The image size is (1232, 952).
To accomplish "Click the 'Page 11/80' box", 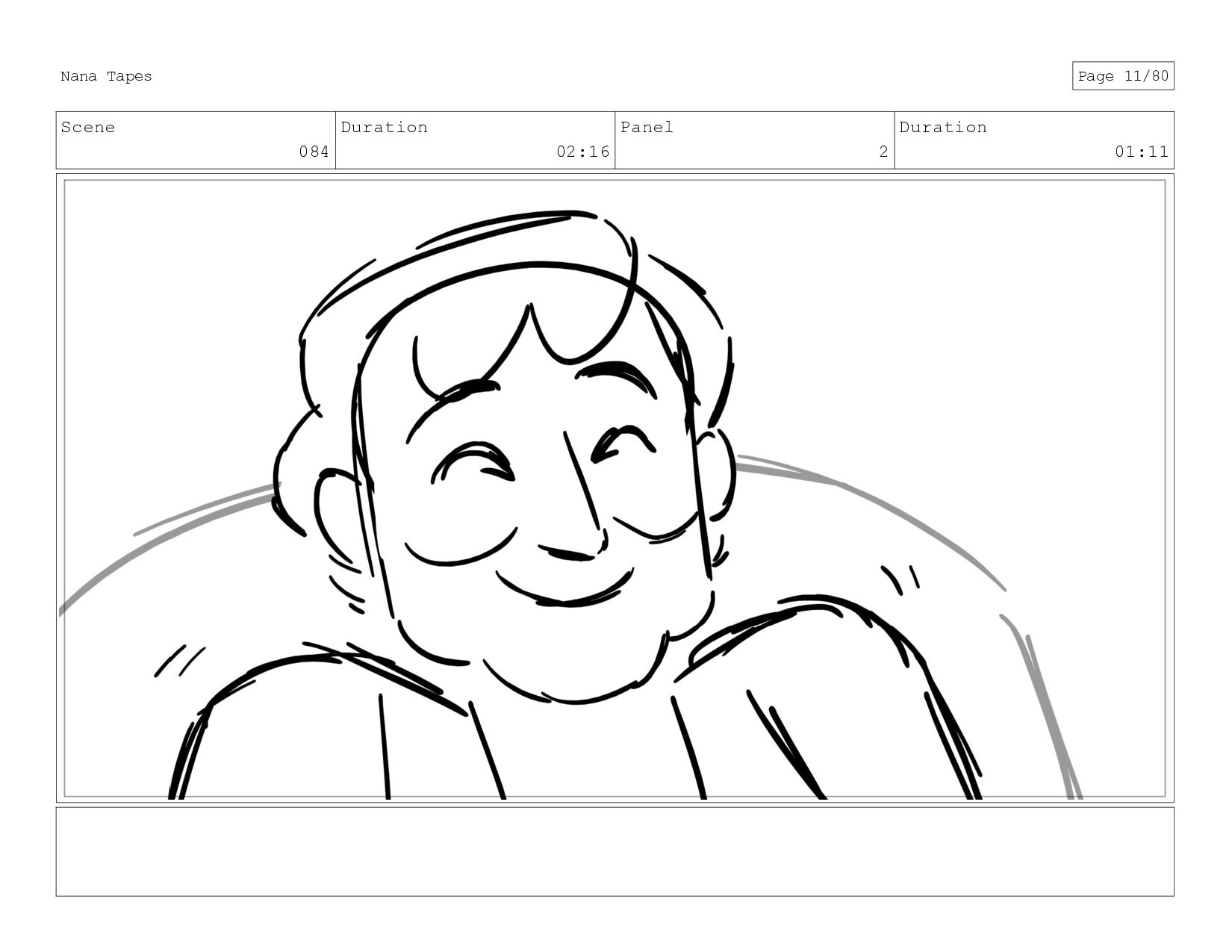I will [1123, 76].
